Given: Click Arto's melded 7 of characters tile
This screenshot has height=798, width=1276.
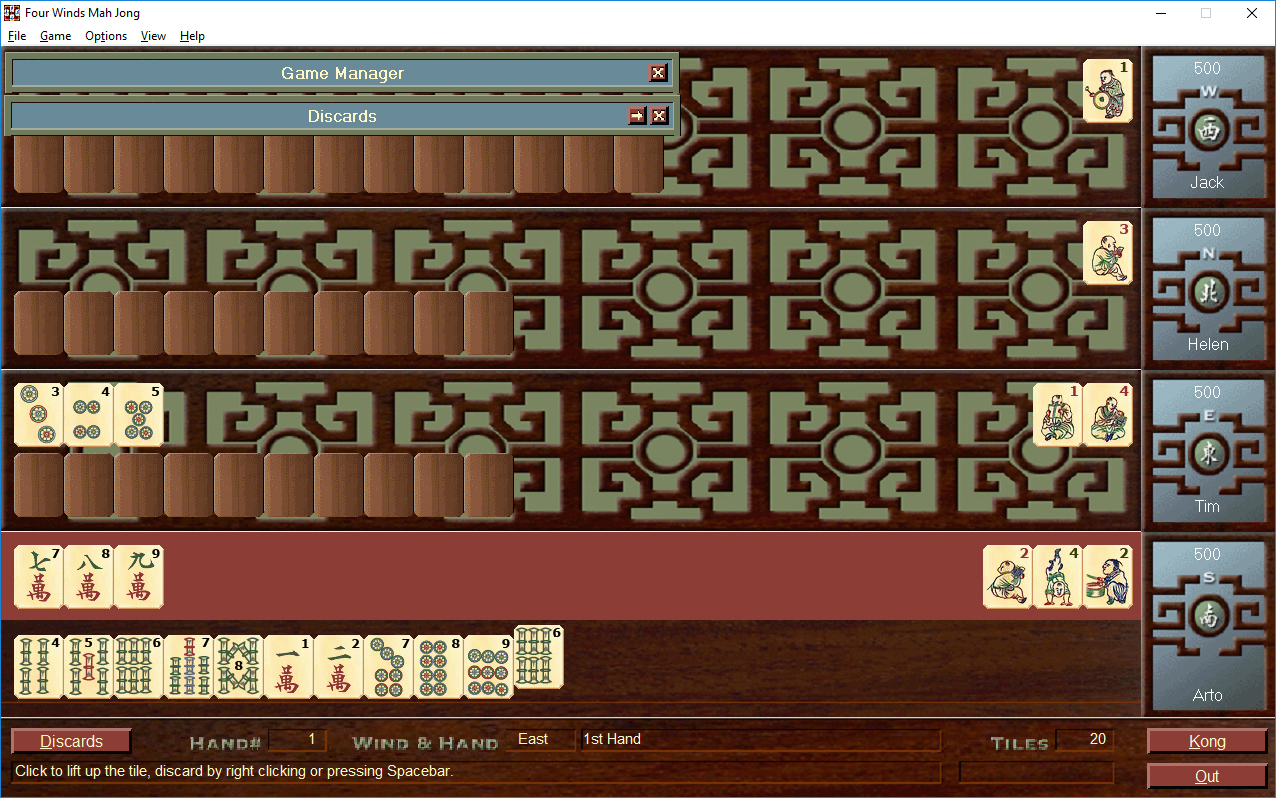Looking at the screenshot, I should [39, 577].
